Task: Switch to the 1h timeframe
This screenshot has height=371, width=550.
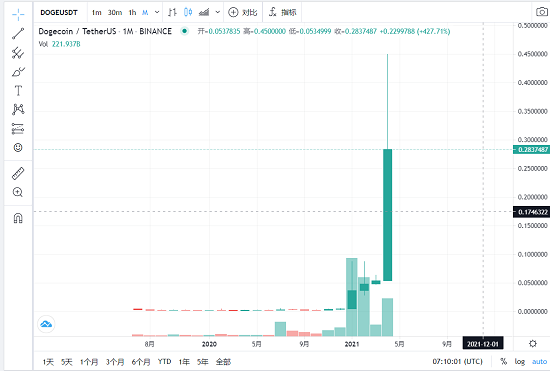Action: [x=132, y=13]
